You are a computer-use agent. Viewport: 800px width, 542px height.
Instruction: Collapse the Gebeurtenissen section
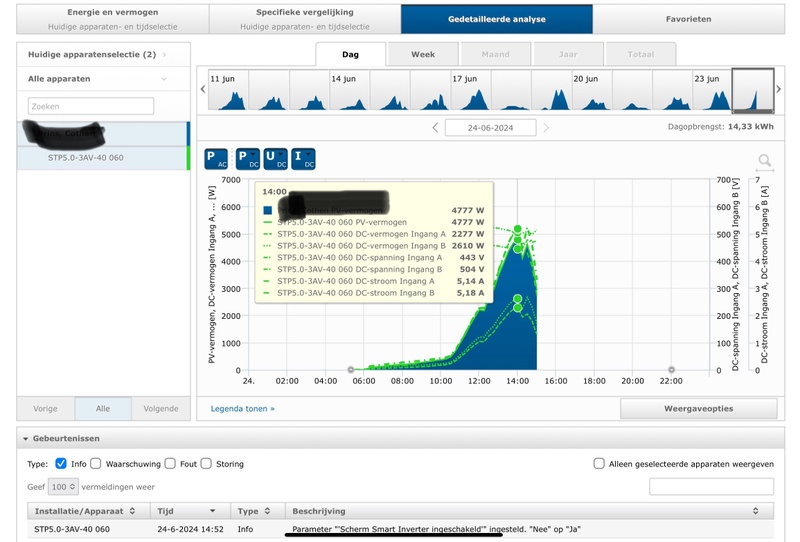click(26, 438)
